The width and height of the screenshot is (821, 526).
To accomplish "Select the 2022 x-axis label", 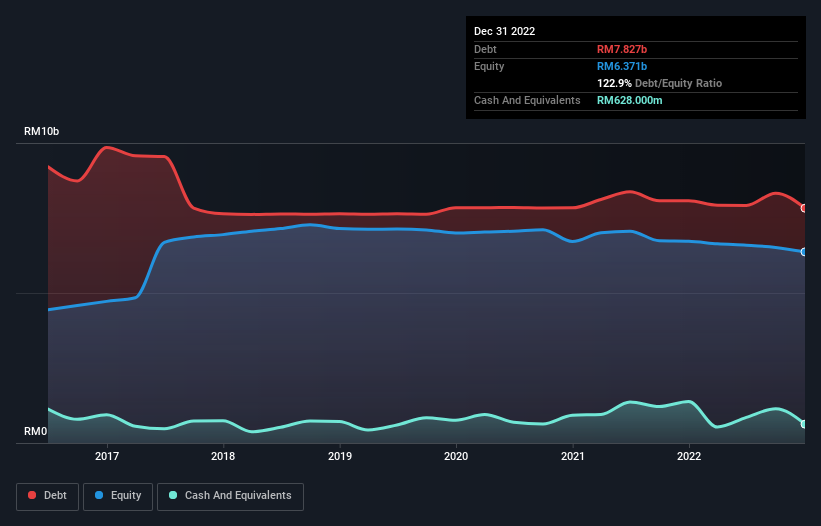I will pyautogui.click(x=689, y=456).
